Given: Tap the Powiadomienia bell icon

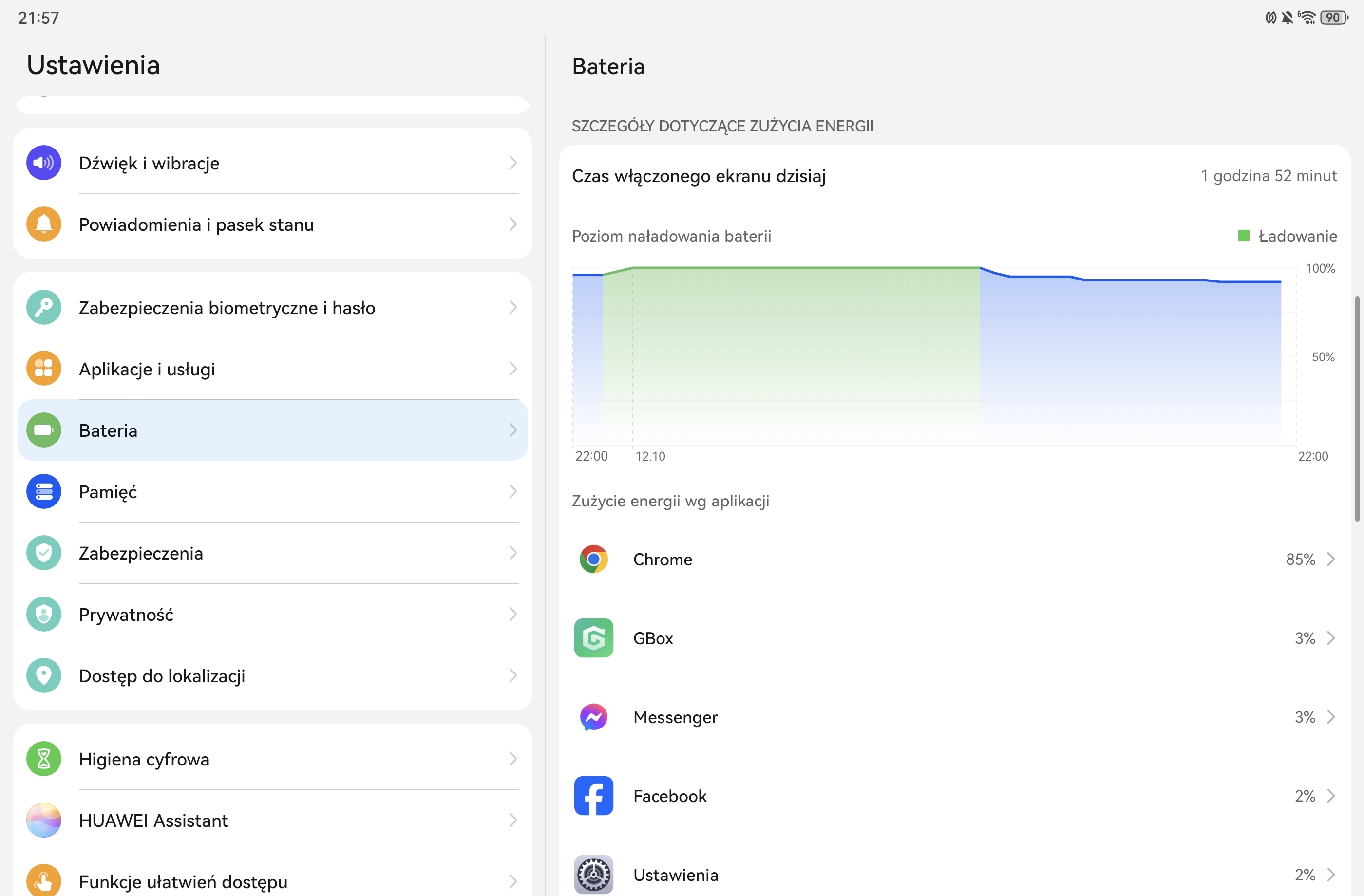Looking at the screenshot, I should 43,224.
